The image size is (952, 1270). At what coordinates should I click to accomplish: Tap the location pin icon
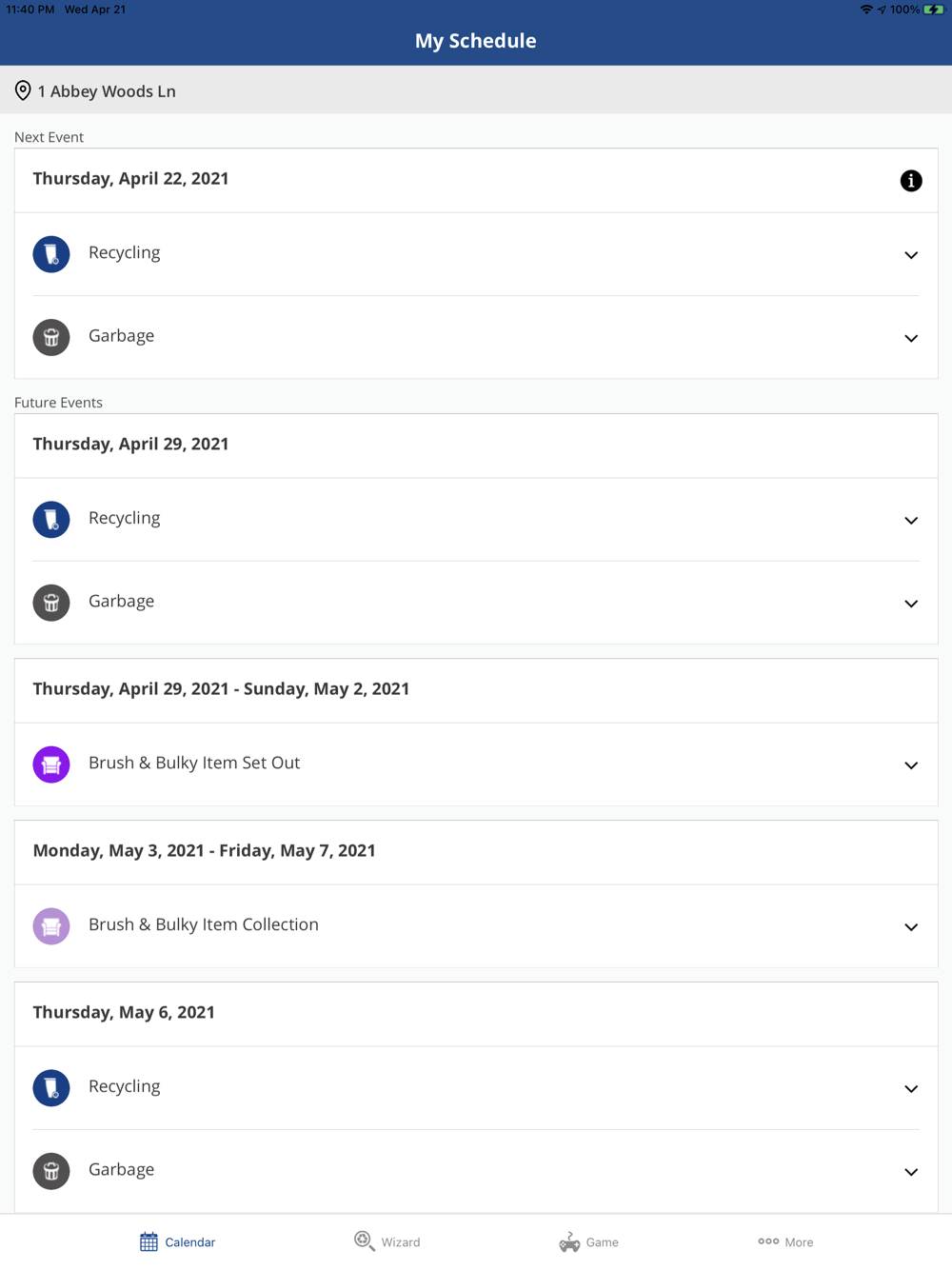pos(23,91)
